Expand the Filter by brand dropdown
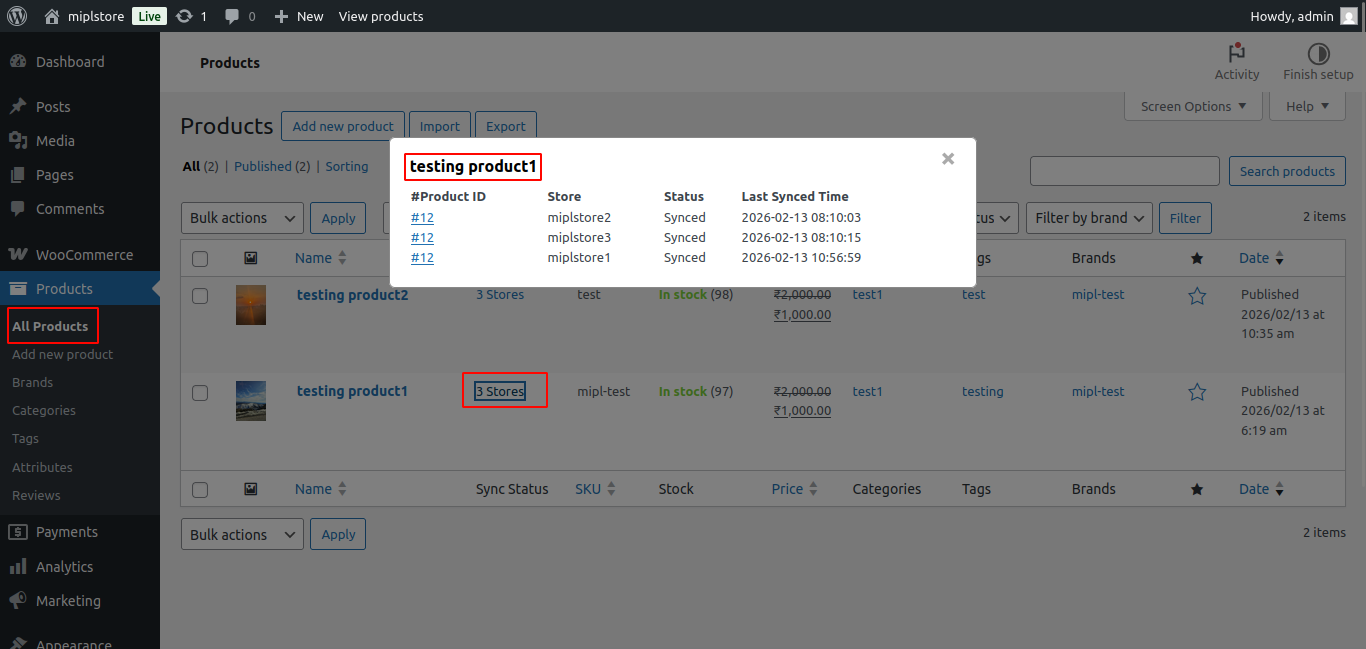The height and width of the screenshot is (649, 1366). point(1089,218)
